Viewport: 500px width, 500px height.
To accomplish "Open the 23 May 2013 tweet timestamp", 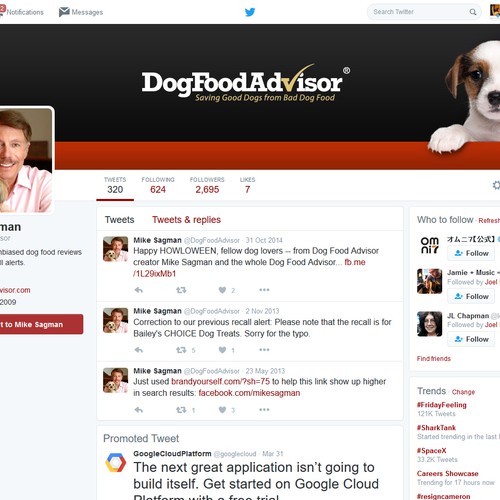I will pyautogui.click(x=265, y=371).
